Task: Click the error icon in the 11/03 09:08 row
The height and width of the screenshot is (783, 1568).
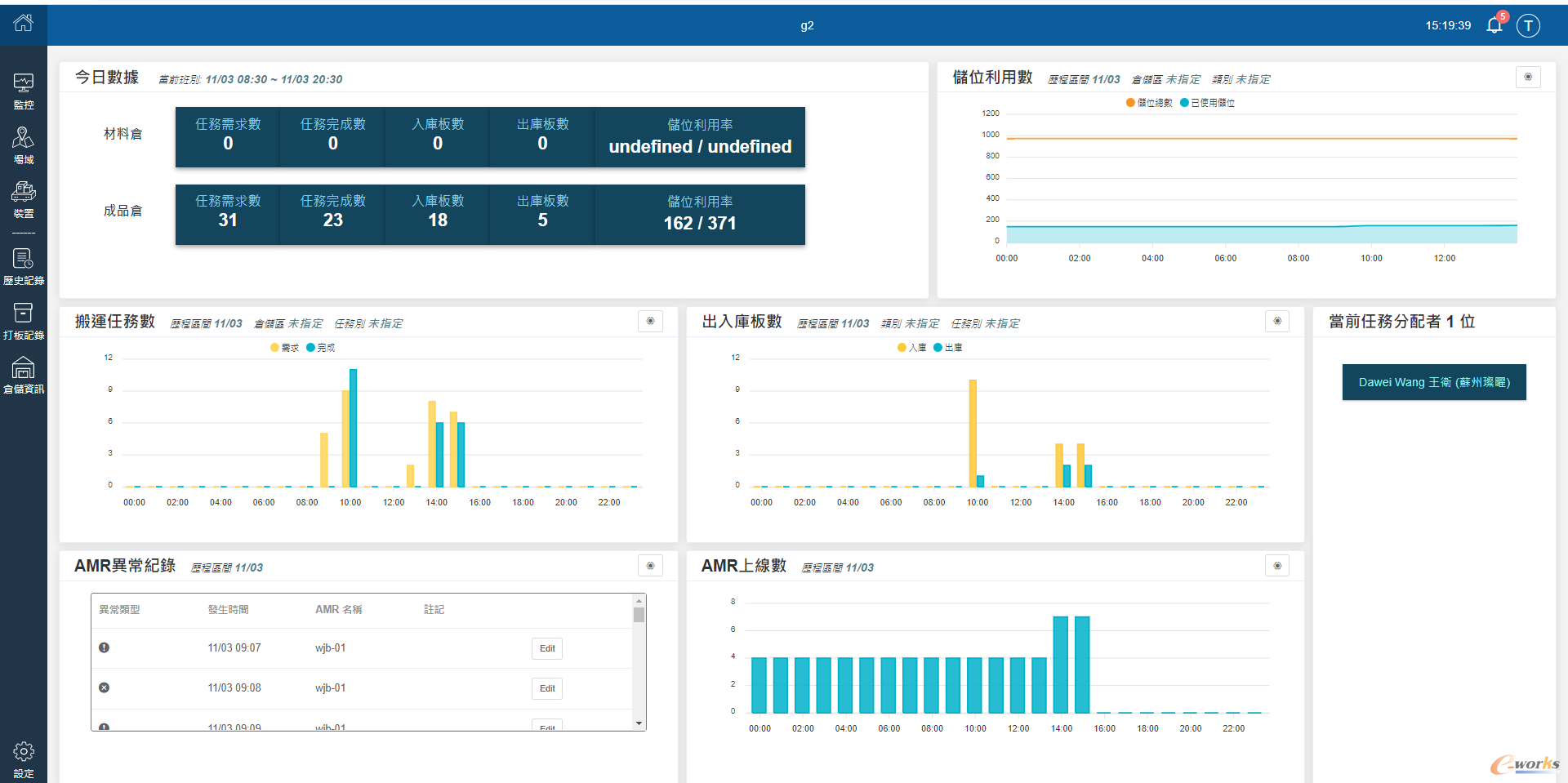Action: coord(104,687)
